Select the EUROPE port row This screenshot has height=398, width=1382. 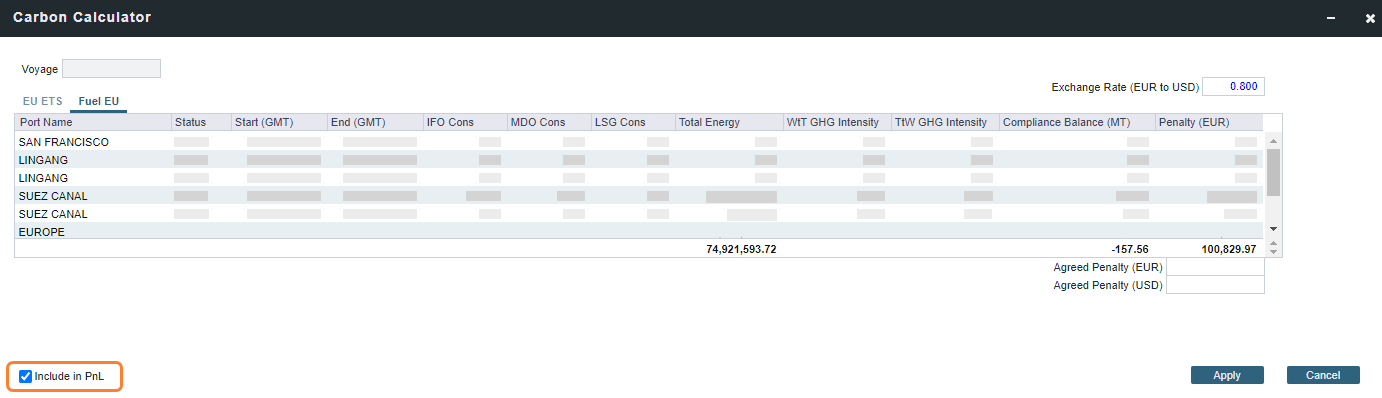[x=640, y=231]
